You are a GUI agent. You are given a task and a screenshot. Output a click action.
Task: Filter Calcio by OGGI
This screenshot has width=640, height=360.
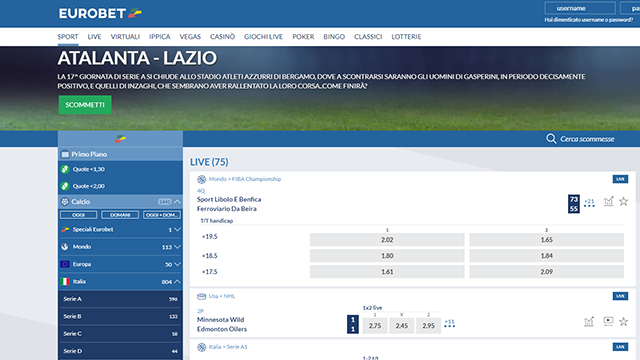[78, 215]
